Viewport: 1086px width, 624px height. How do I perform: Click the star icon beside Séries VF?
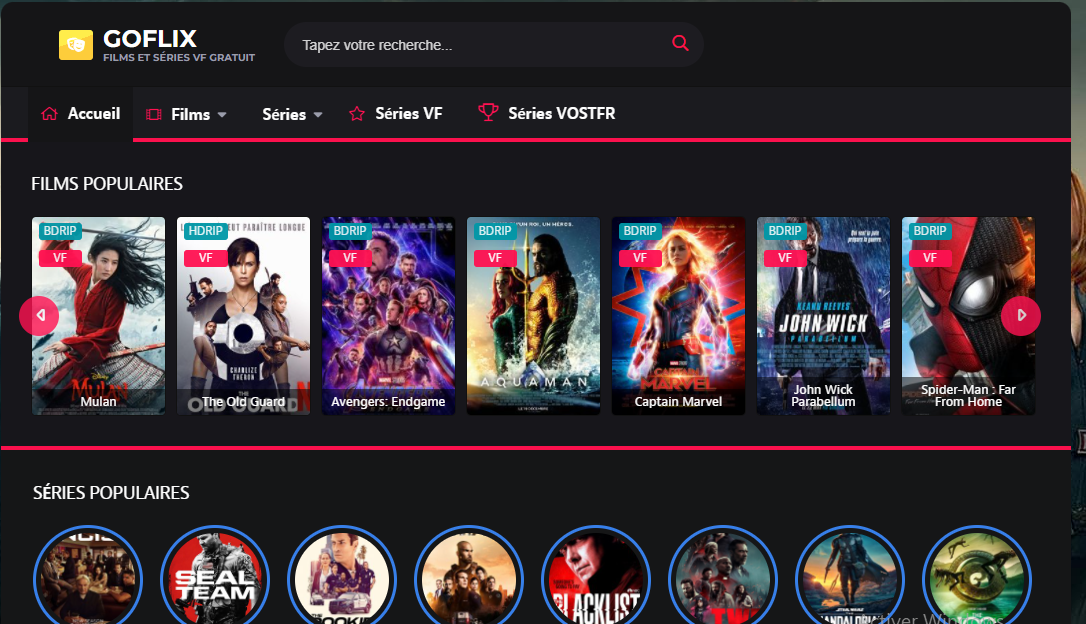coord(357,114)
